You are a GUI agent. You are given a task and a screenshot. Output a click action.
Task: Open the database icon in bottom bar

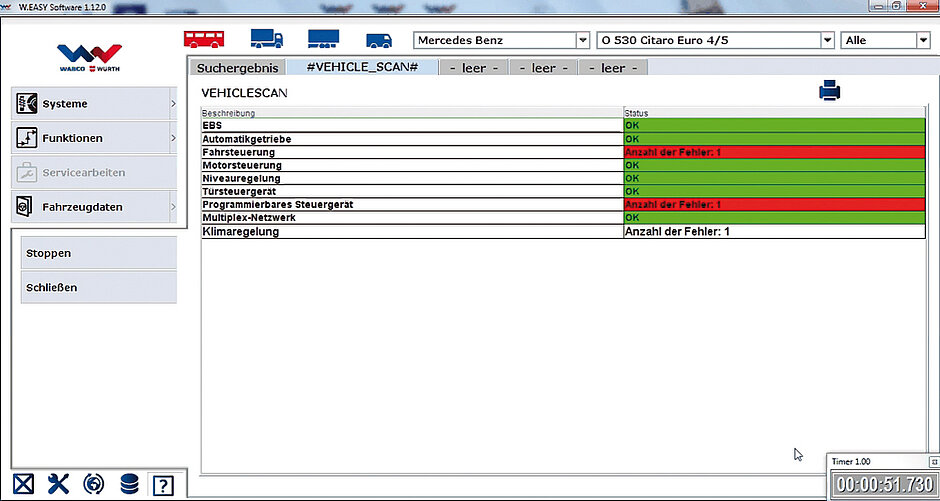click(129, 485)
